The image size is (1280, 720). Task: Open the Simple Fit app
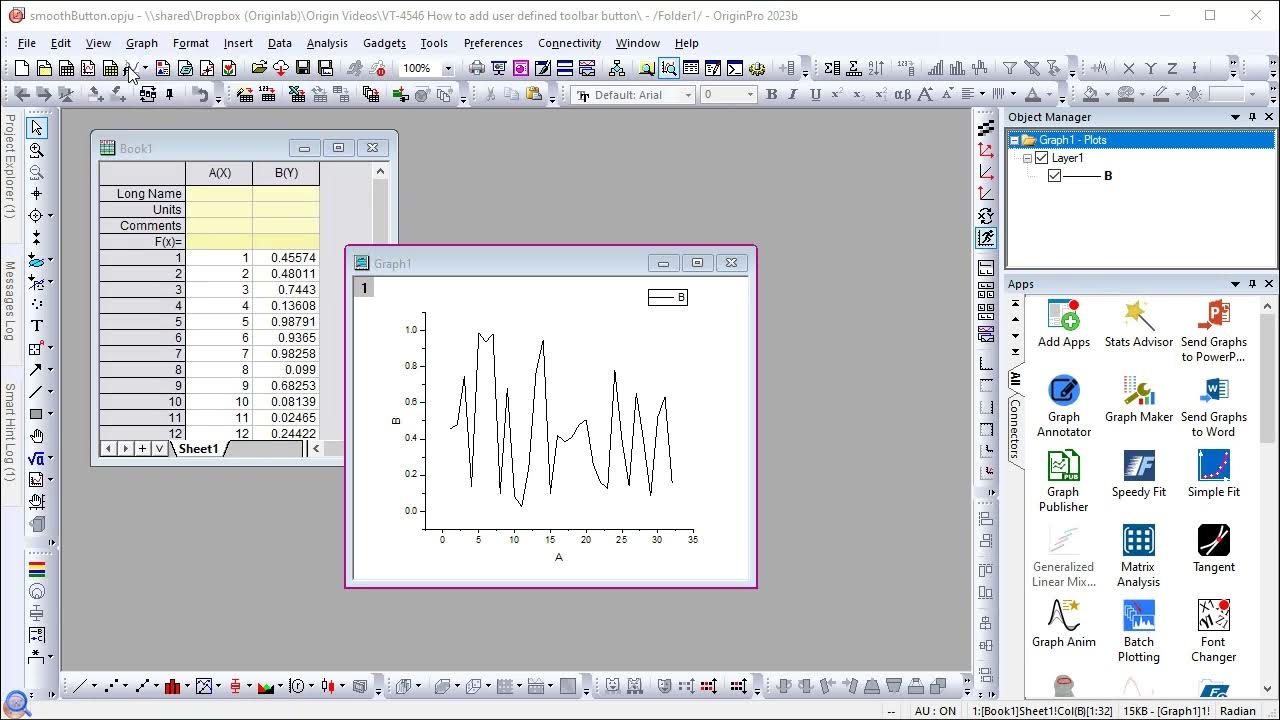coord(1214,474)
